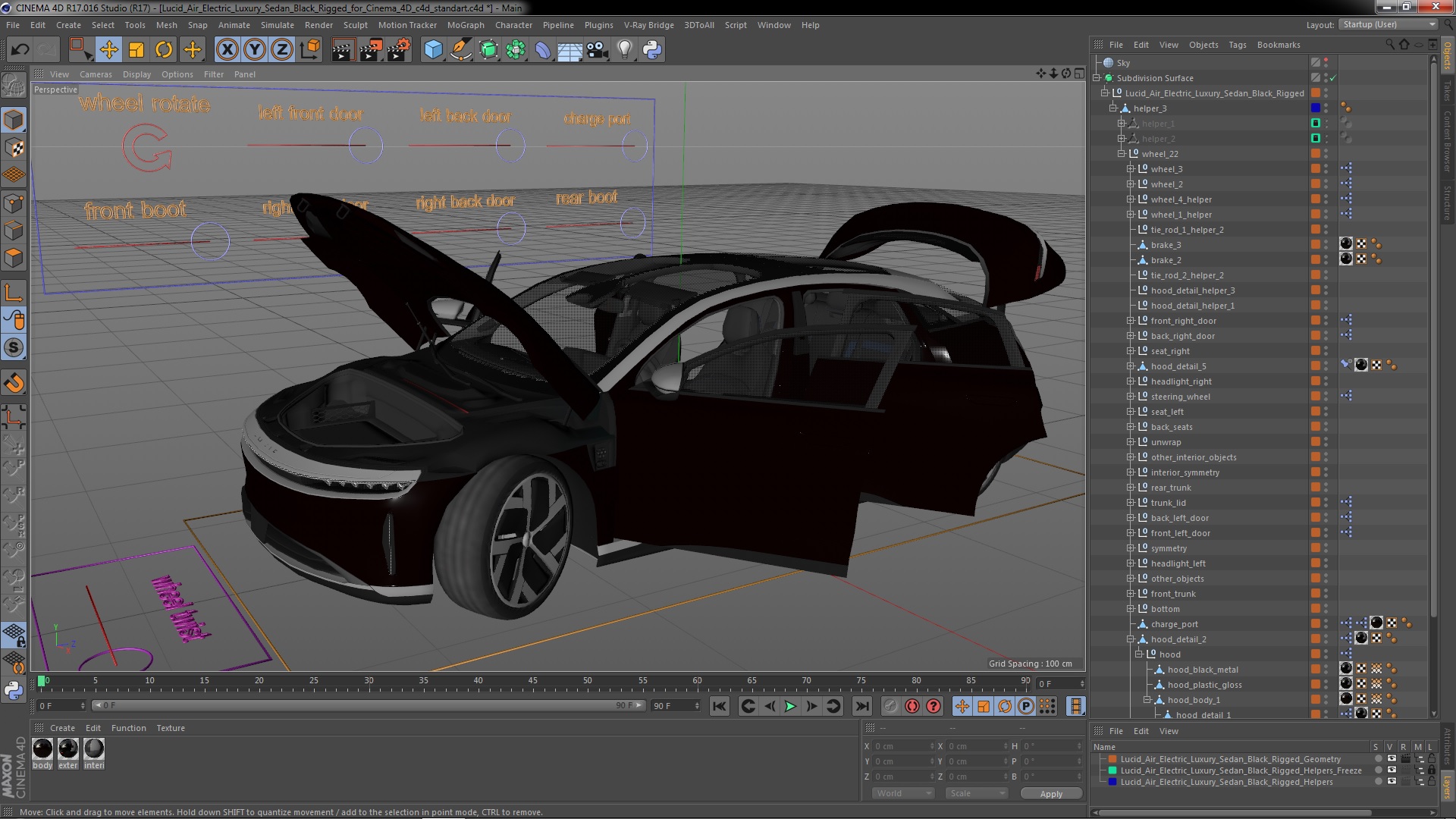The width and height of the screenshot is (1456, 819).
Task: Open the Simulate menu
Action: tap(277, 25)
